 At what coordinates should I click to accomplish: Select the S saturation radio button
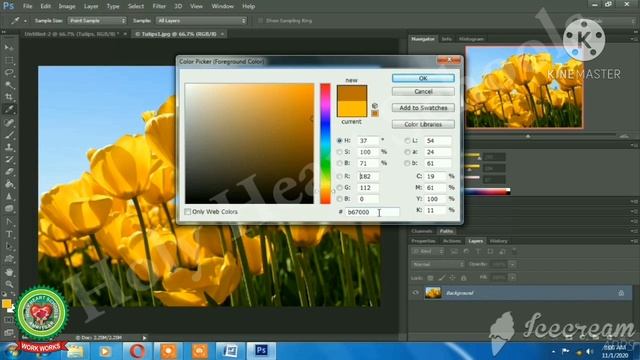point(340,152)
